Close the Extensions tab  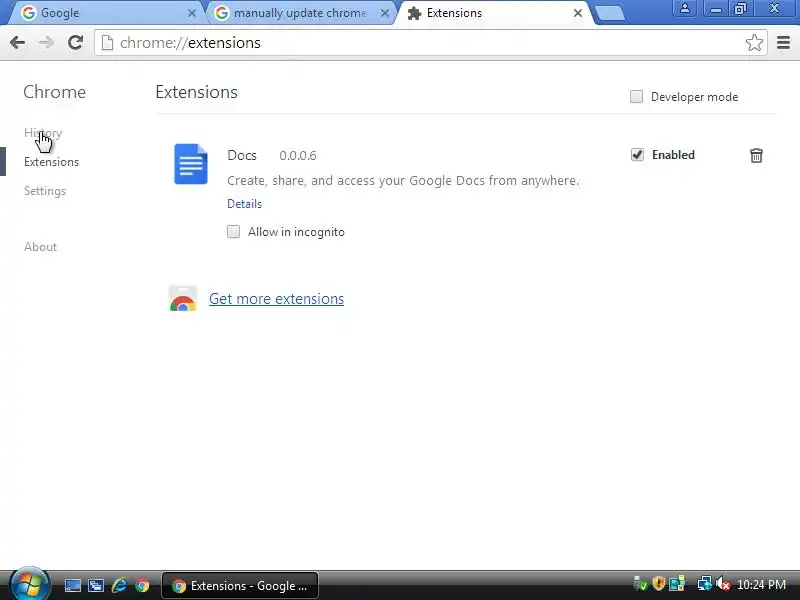click(x=578, y=13)
